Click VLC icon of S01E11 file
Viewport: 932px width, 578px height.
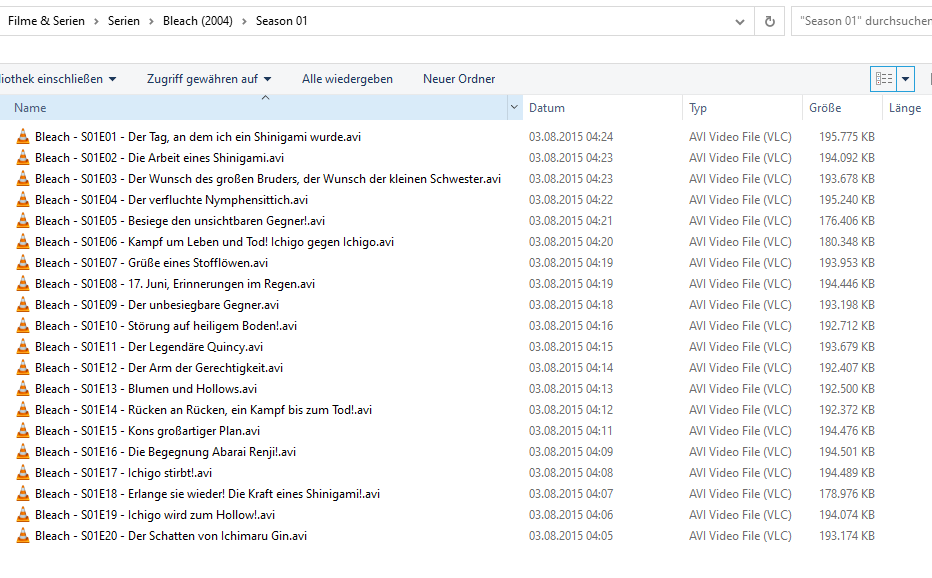click(23, 347)
